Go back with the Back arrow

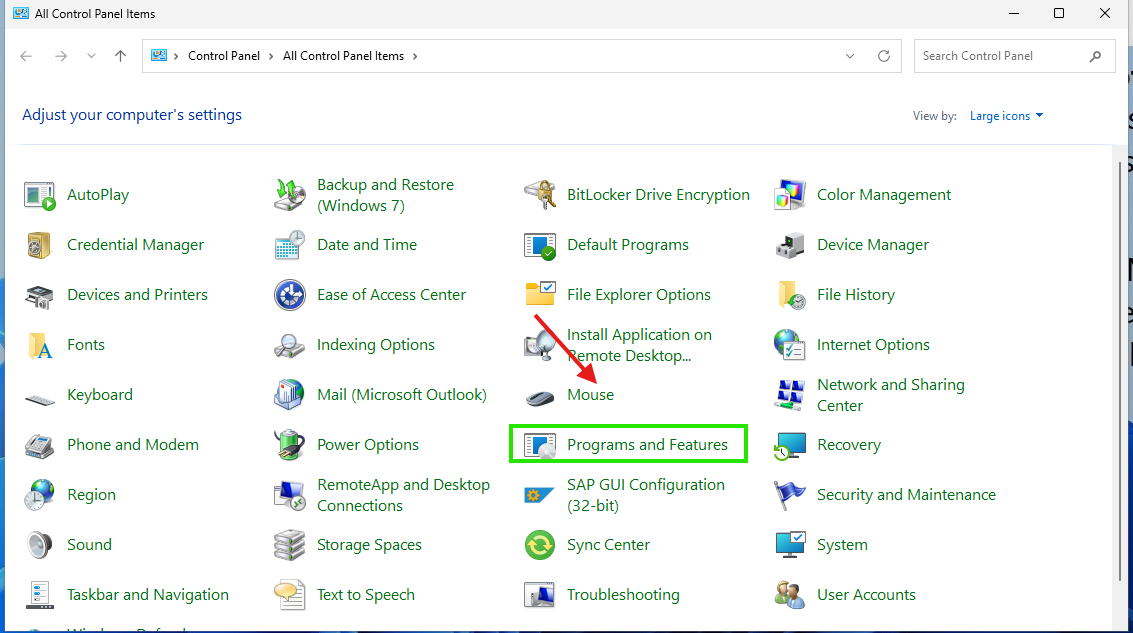[27, 56]
